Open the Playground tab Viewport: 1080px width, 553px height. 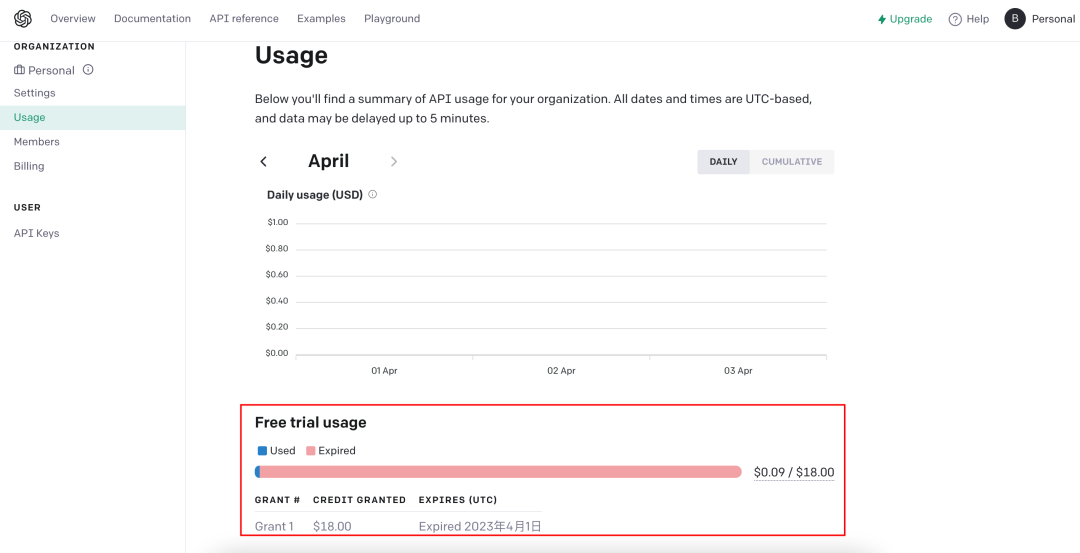(x=392, y=19)
